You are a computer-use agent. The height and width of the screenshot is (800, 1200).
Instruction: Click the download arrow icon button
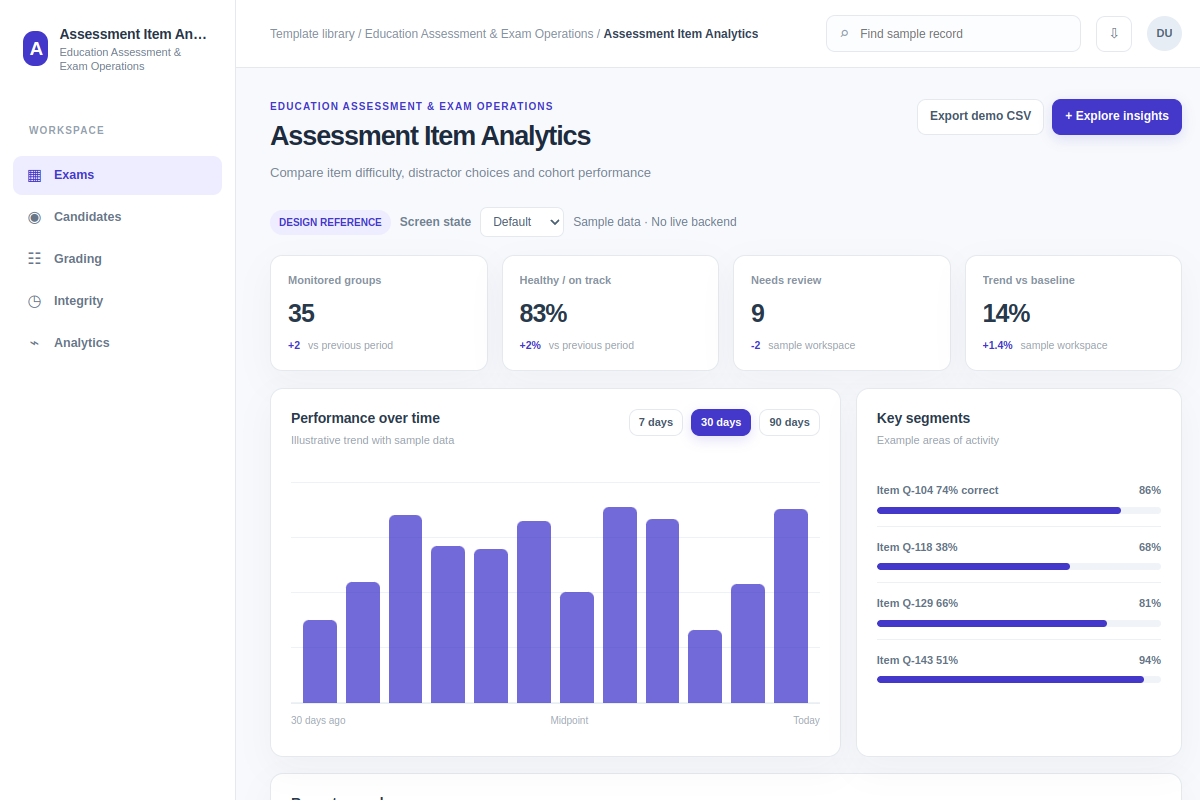(1114, 34)
